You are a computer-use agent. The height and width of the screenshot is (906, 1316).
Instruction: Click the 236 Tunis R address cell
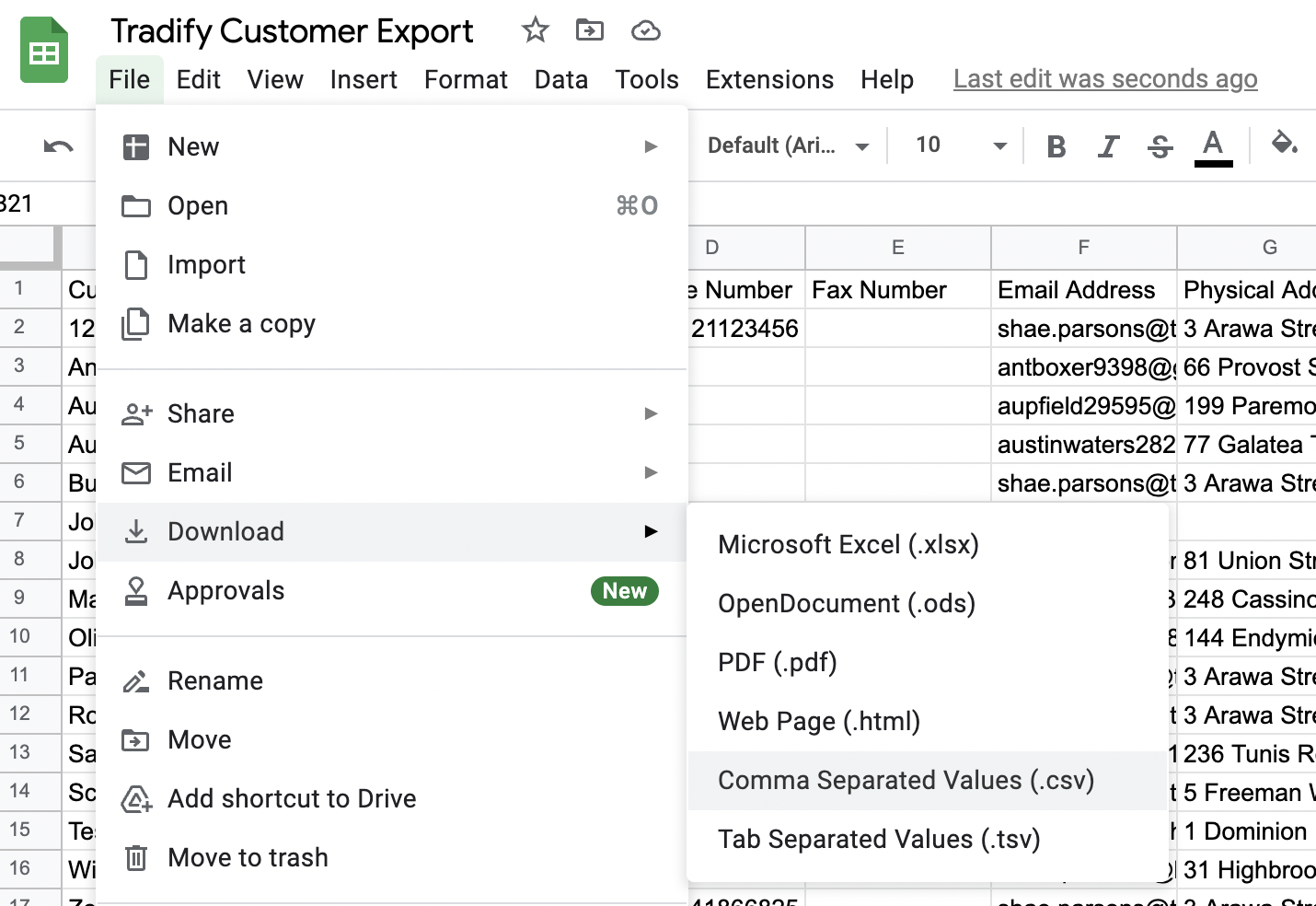(1247, 754)
